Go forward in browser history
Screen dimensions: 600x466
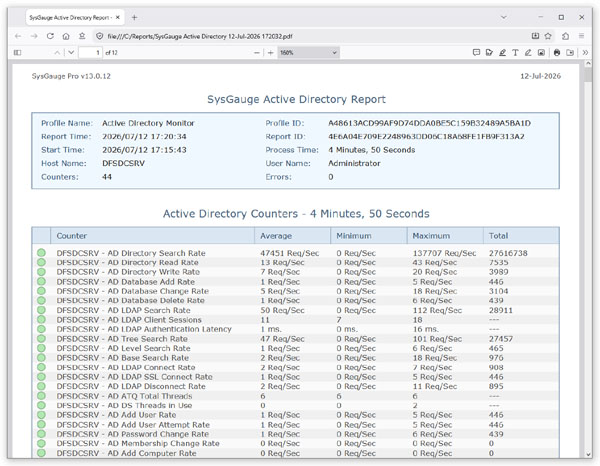point(34,36)
